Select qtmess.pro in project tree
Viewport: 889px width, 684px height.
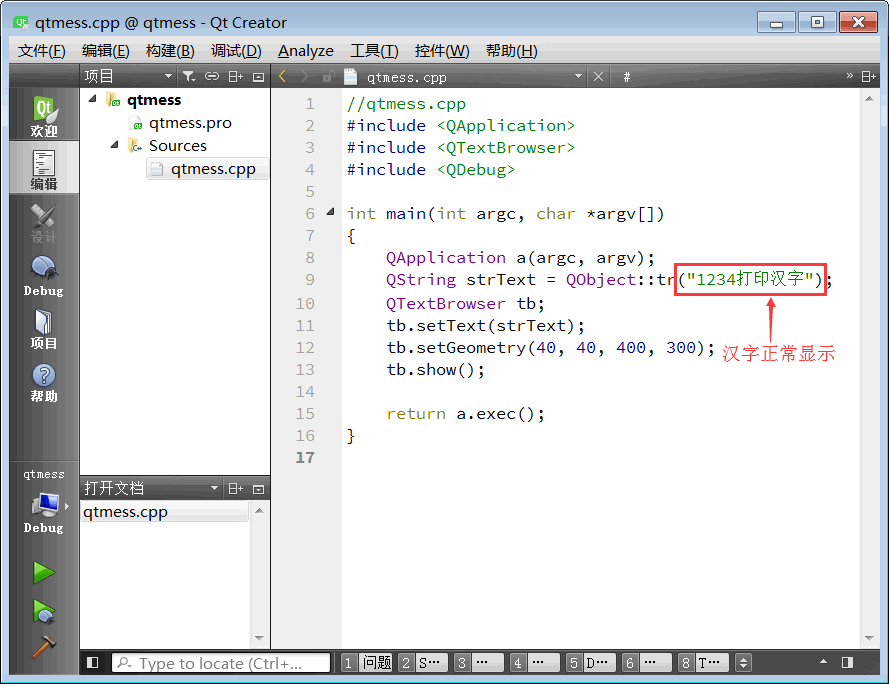pyautogui.click(x=190, y=123)
